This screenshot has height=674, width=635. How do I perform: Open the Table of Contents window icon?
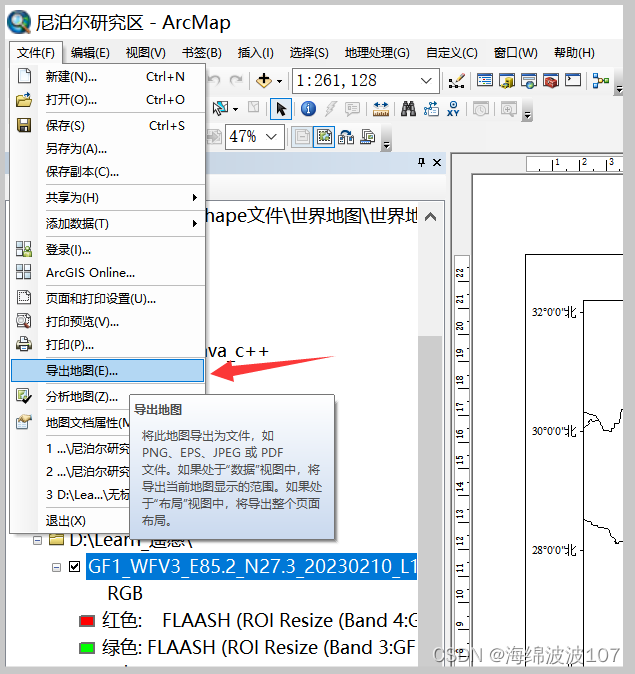click(485, 80)
